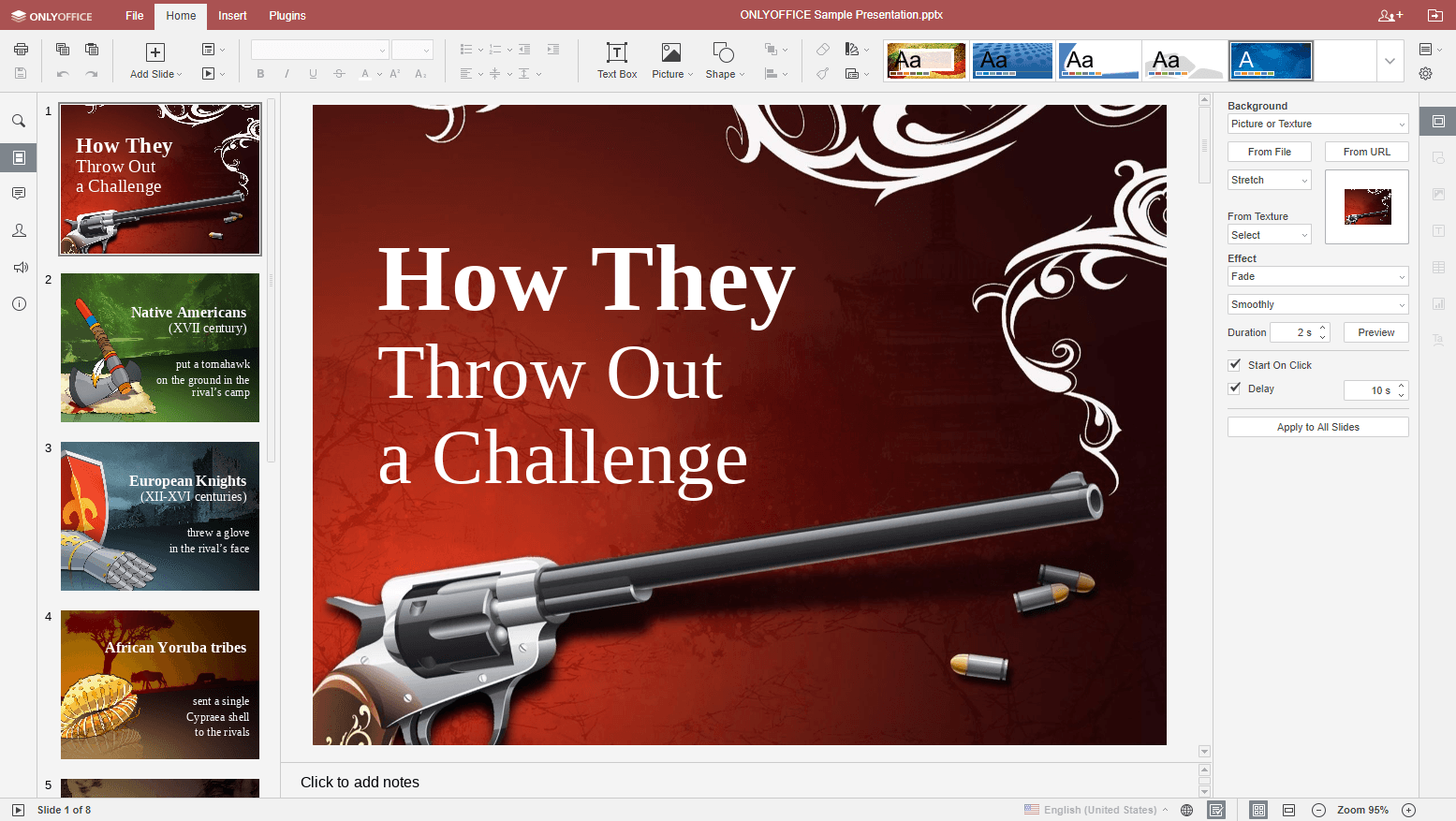The height and width of the screenshot is (821, 1456).
Task: Toggle italic formatting
Action: [287, 73]
